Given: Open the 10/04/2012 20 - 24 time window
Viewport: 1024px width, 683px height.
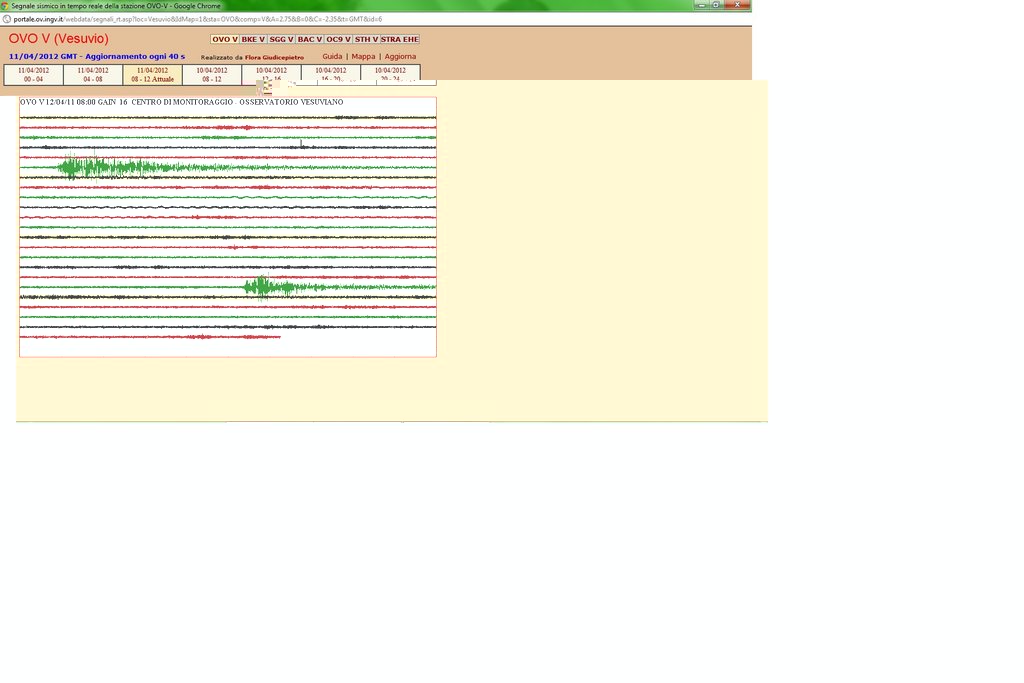Looking at the screenshot, I should point(390,73).
